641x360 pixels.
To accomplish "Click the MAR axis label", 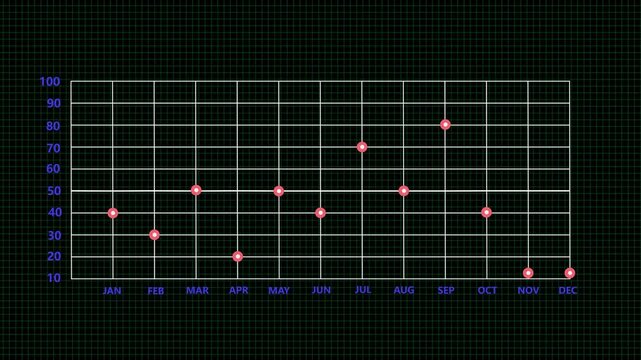I will 197,291.
